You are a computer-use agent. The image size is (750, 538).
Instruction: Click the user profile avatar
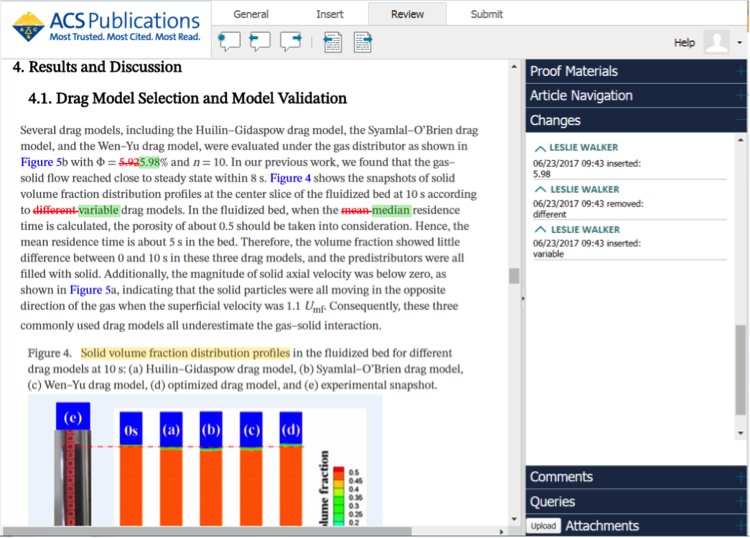[x=716, y=43]
